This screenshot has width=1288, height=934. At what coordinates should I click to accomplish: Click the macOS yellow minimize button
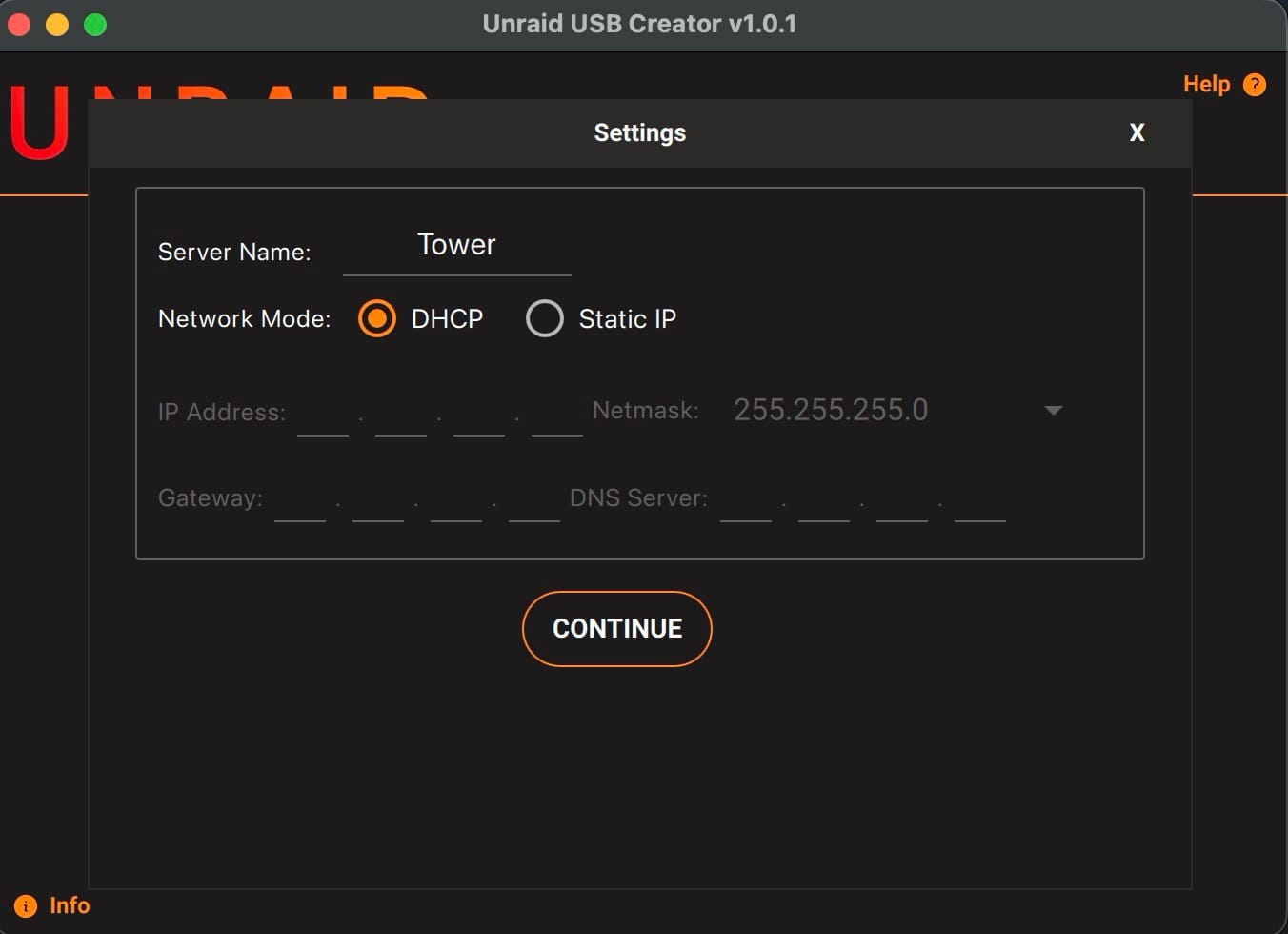57,25
